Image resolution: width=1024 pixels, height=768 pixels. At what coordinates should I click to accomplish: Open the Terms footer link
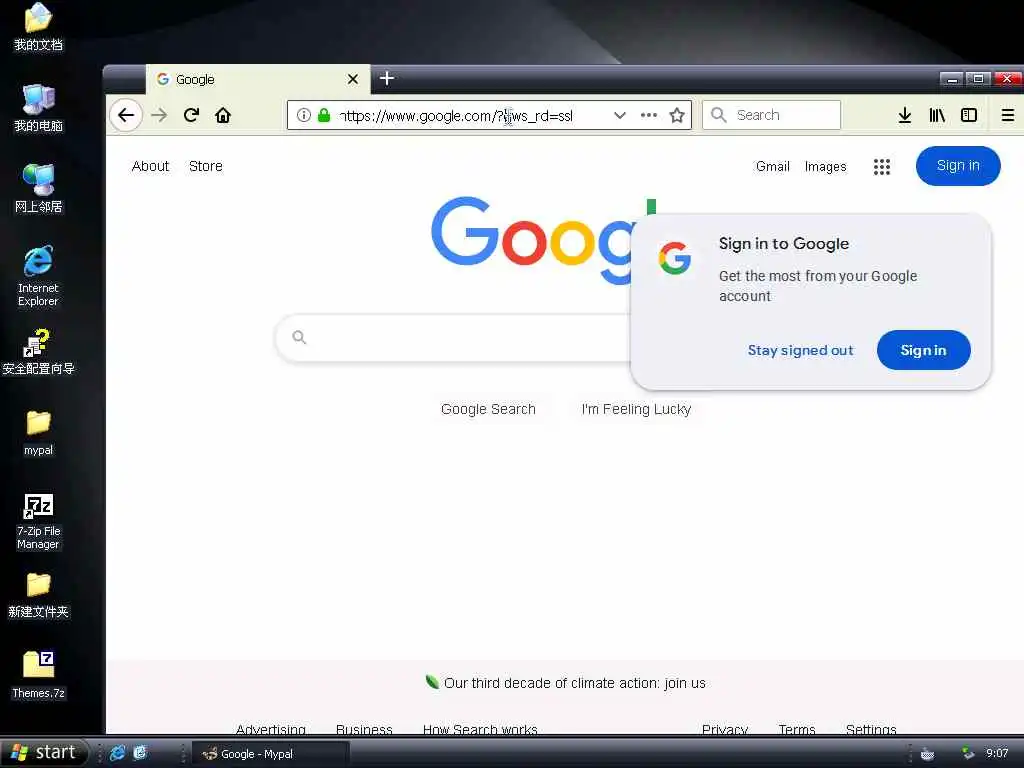coord(797,729)
